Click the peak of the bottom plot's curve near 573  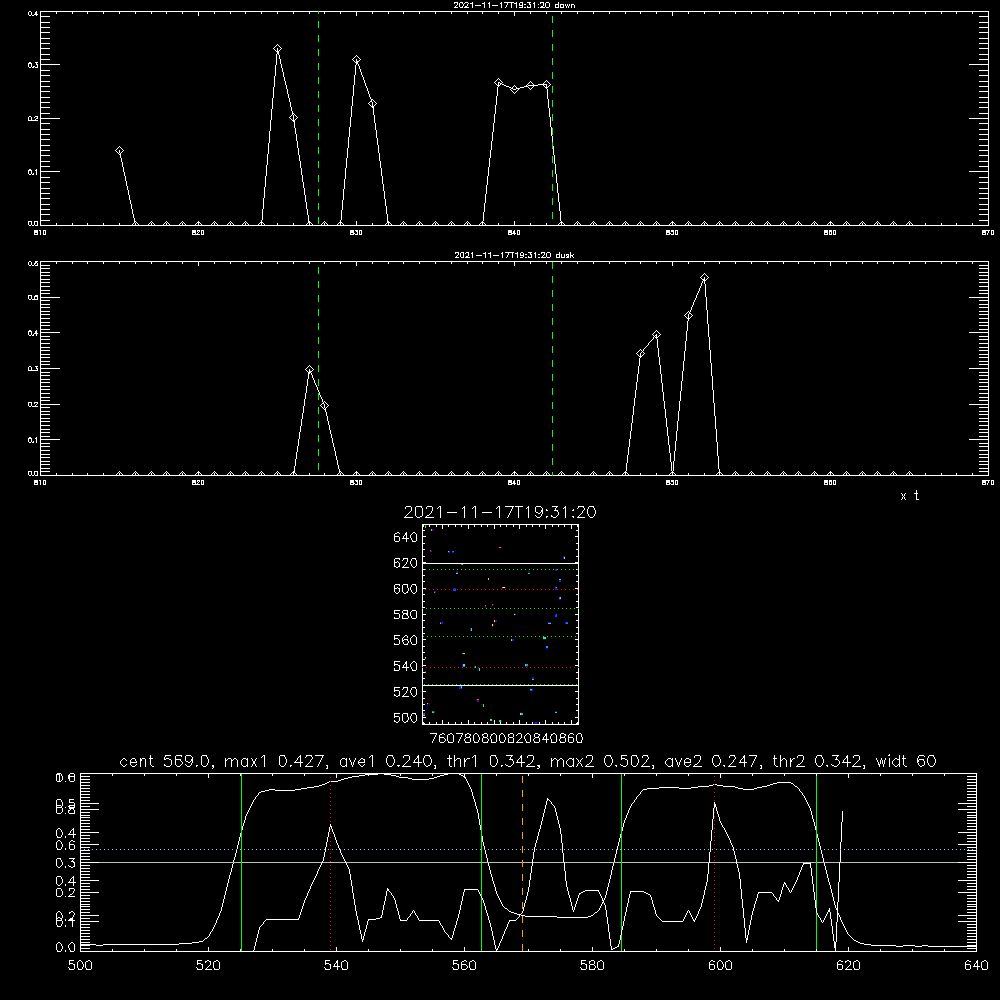click(547, 798)
